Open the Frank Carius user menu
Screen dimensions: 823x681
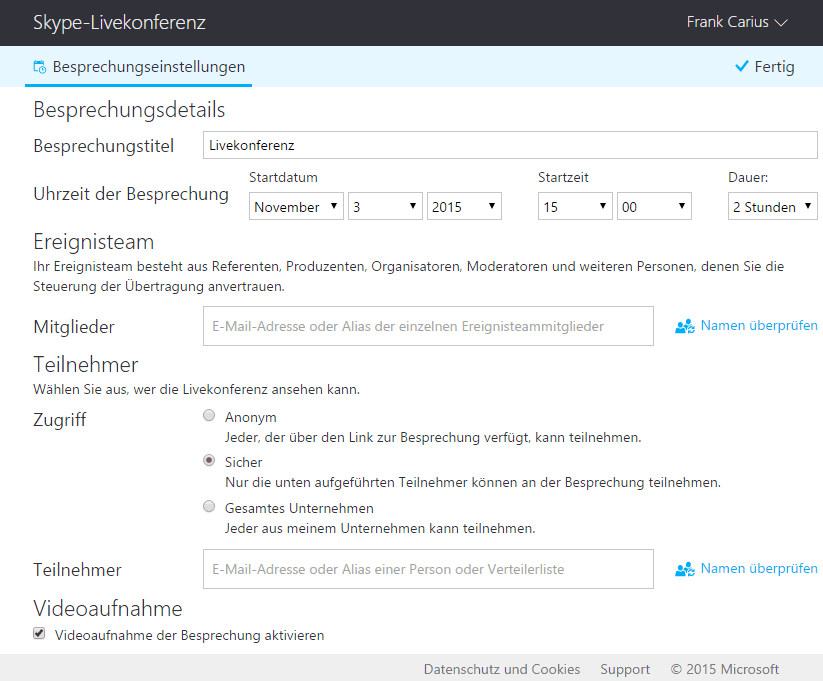pos(736,22)
